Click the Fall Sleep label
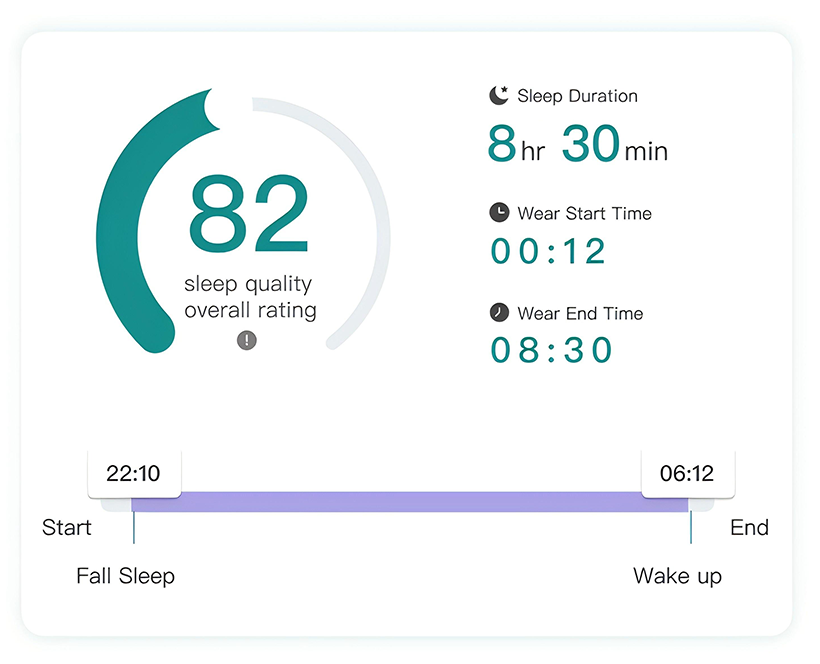 tap(125, 576)
